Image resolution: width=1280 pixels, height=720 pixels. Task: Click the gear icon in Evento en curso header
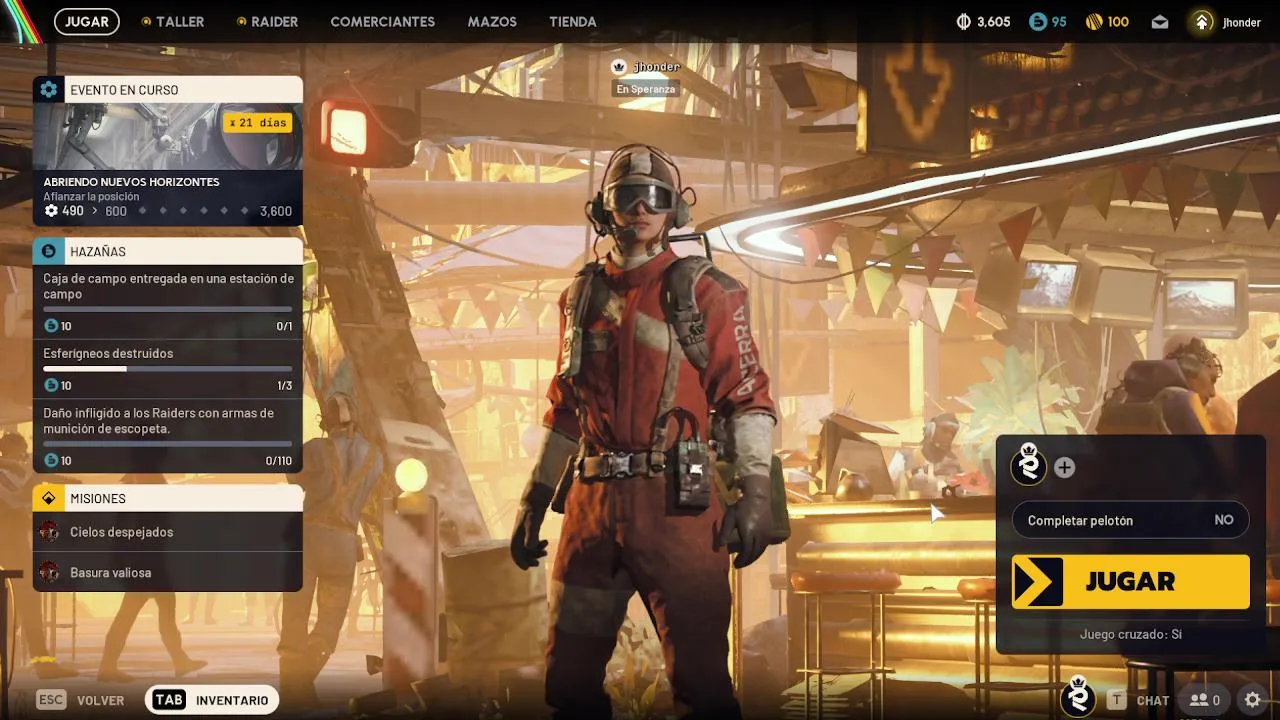pyautogui.click(x=48, y=90)
